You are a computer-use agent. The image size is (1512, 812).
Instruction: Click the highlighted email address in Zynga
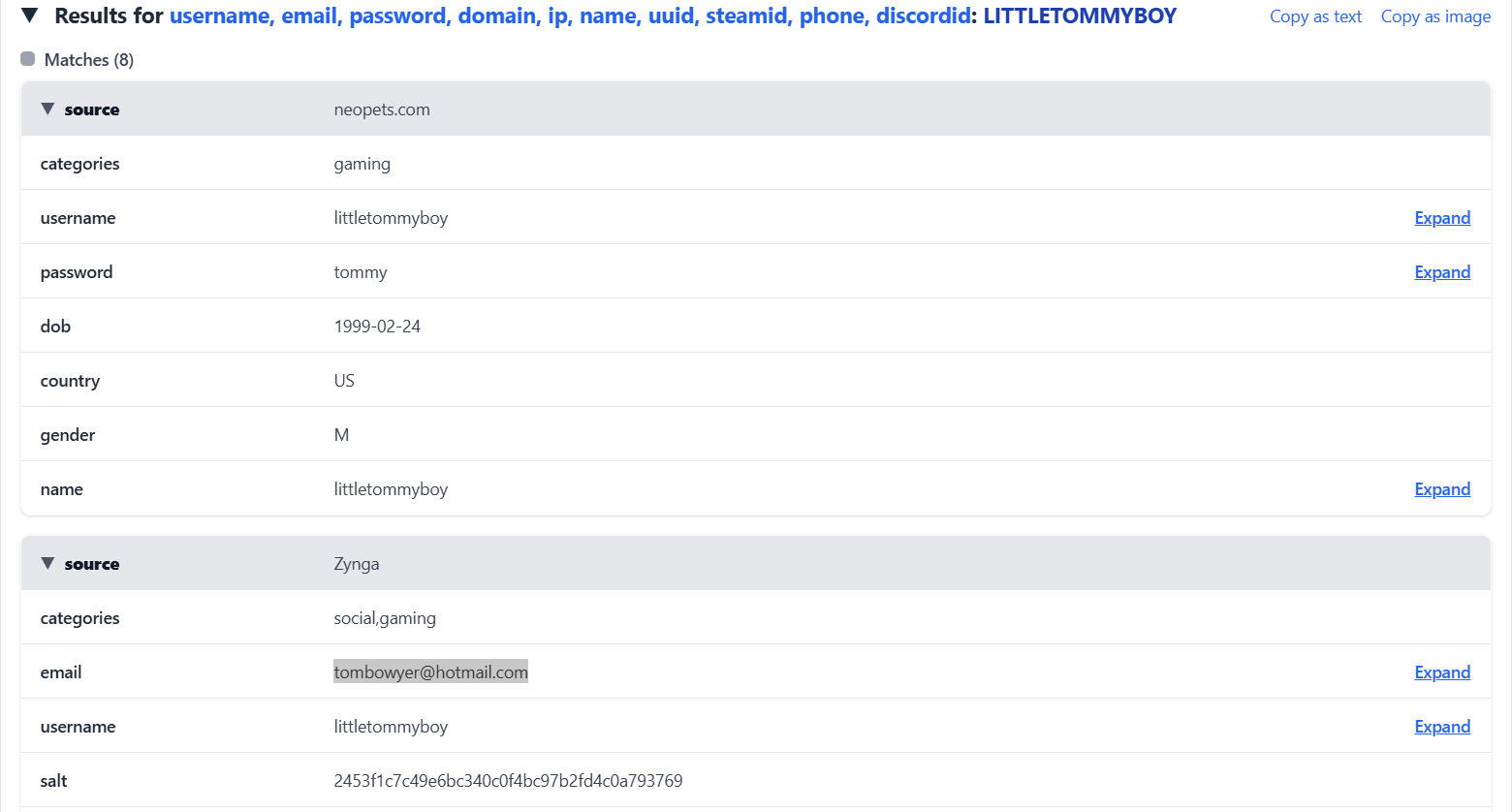pos(430,672)
